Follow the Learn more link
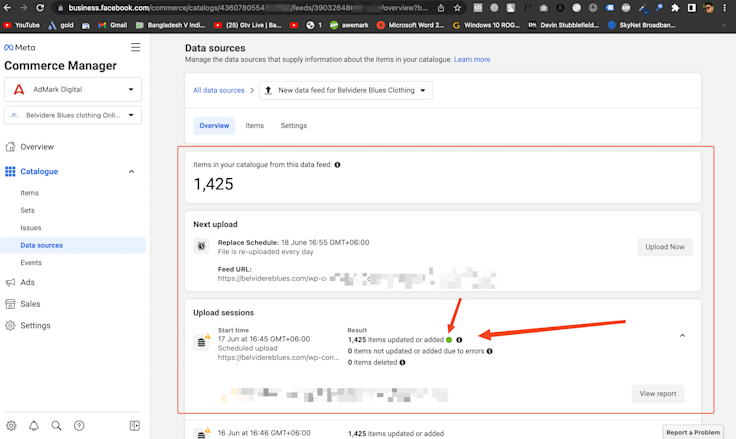This screenshot has height=439, width=736. [472, 60]
